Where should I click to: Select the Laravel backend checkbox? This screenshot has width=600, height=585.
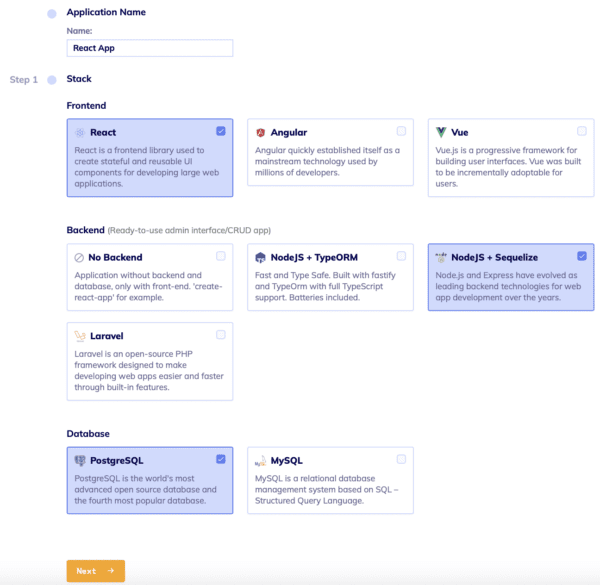220,335
